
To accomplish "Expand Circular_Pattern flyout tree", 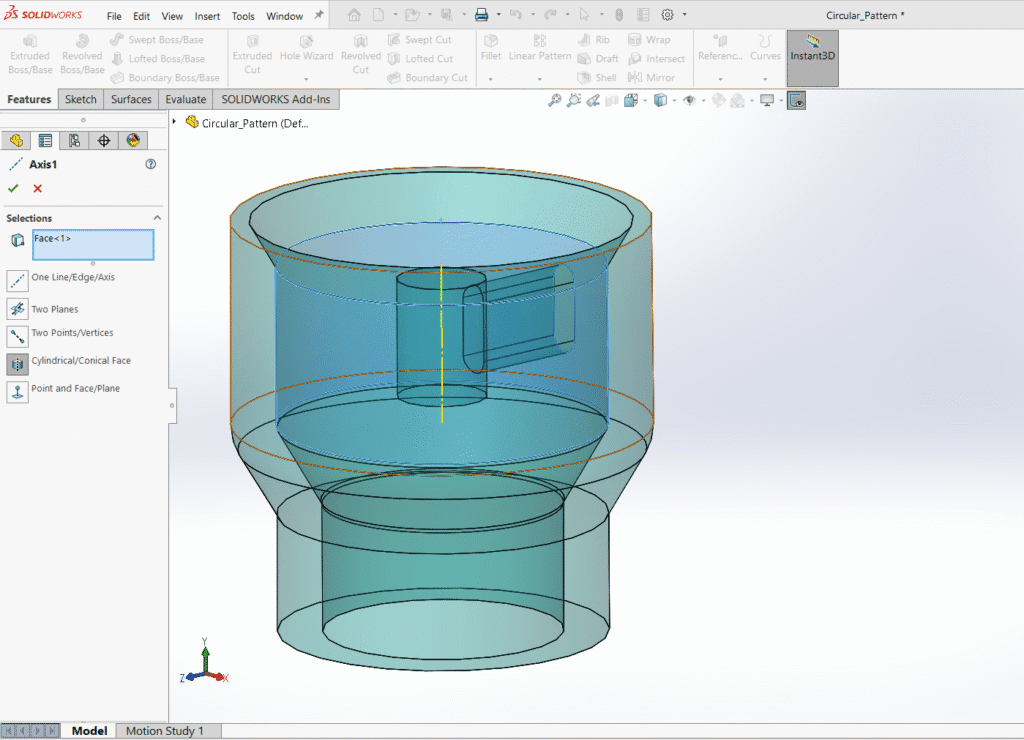I will 174,122.
